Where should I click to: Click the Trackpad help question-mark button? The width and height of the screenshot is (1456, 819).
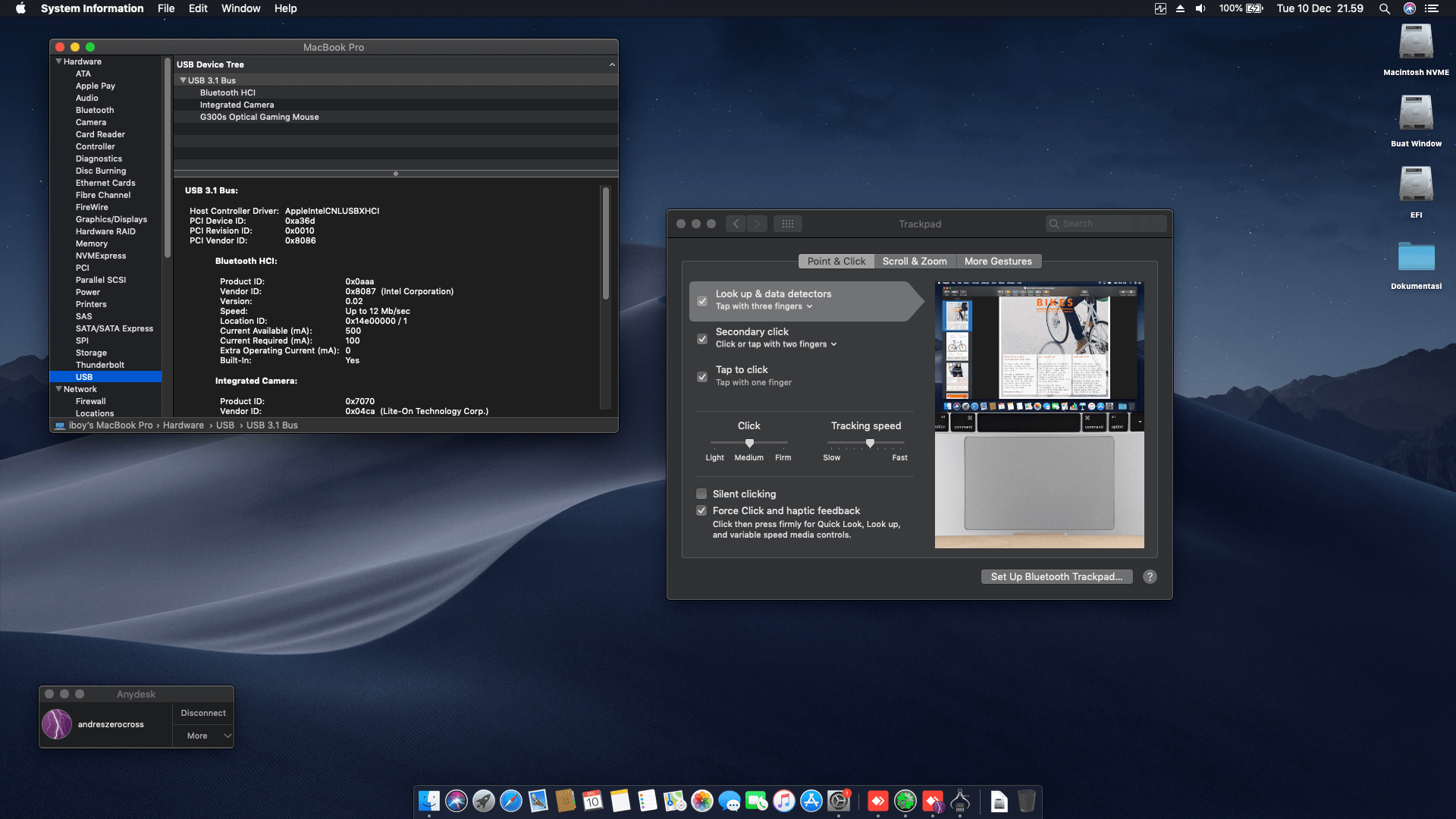point(1150,576)
